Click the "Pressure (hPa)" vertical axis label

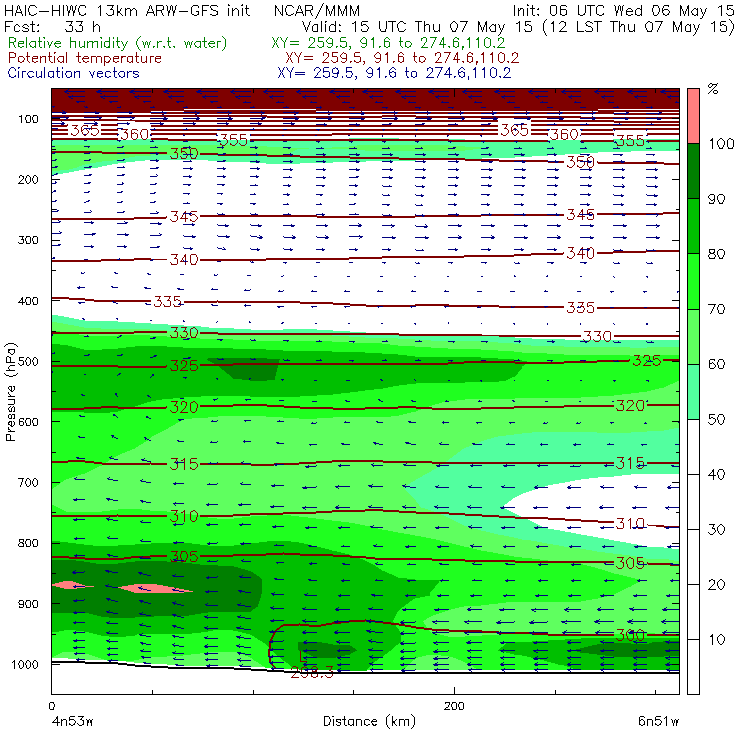click(x=10, y=392)
